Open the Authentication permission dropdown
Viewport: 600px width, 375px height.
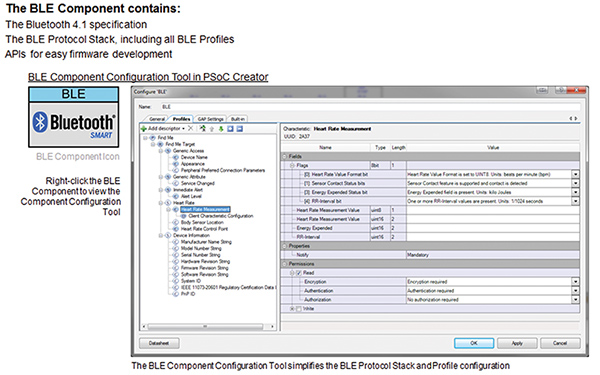575,291
